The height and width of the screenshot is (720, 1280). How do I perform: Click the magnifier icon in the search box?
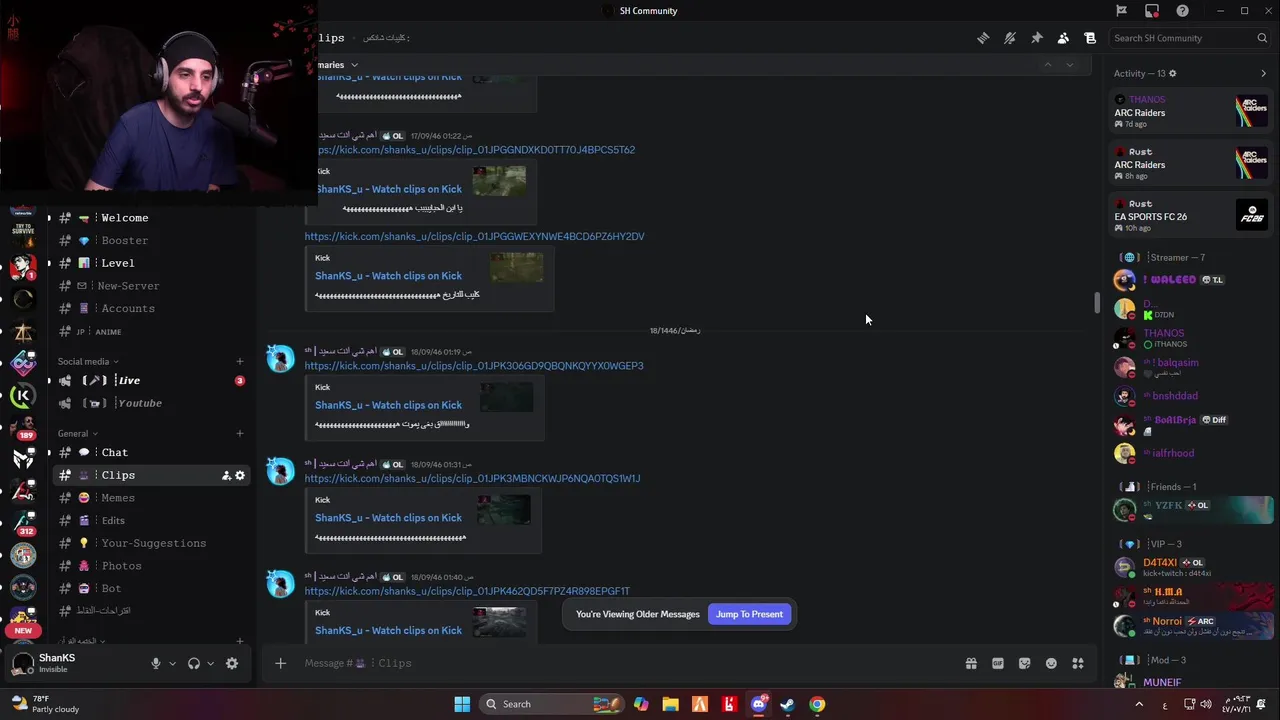coord(1262,38)
